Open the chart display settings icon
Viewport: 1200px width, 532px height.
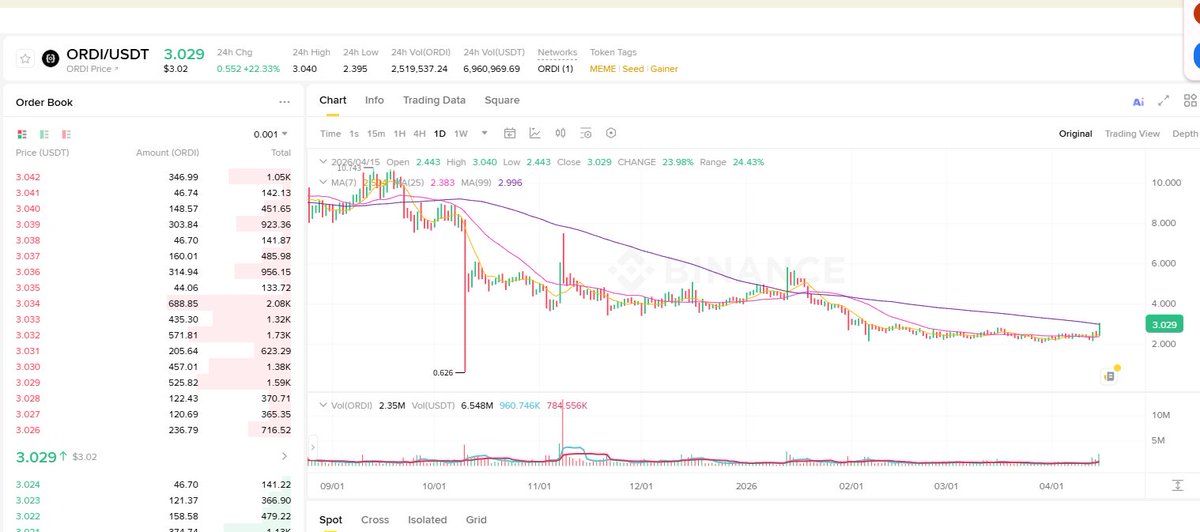[586, 133]
